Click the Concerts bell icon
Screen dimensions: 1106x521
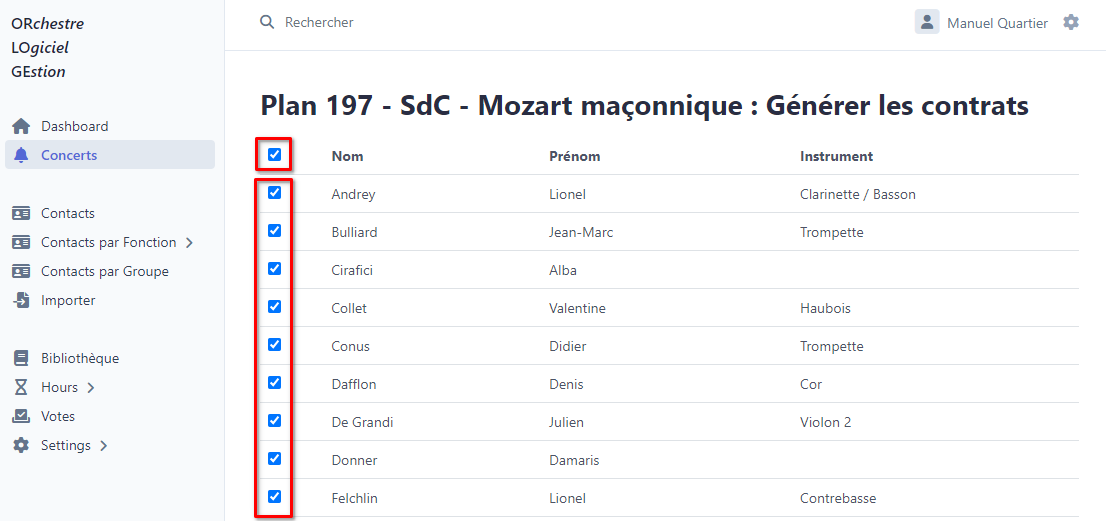21,156
